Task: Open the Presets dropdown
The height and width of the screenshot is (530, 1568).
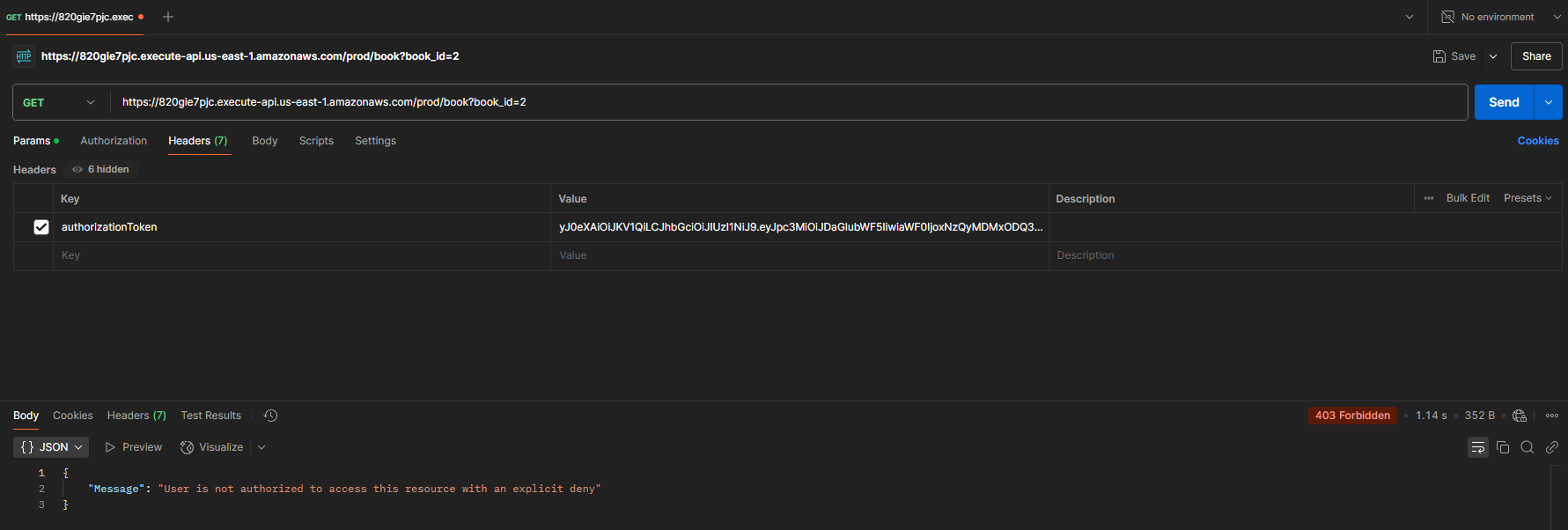Action: (1528, 198)
